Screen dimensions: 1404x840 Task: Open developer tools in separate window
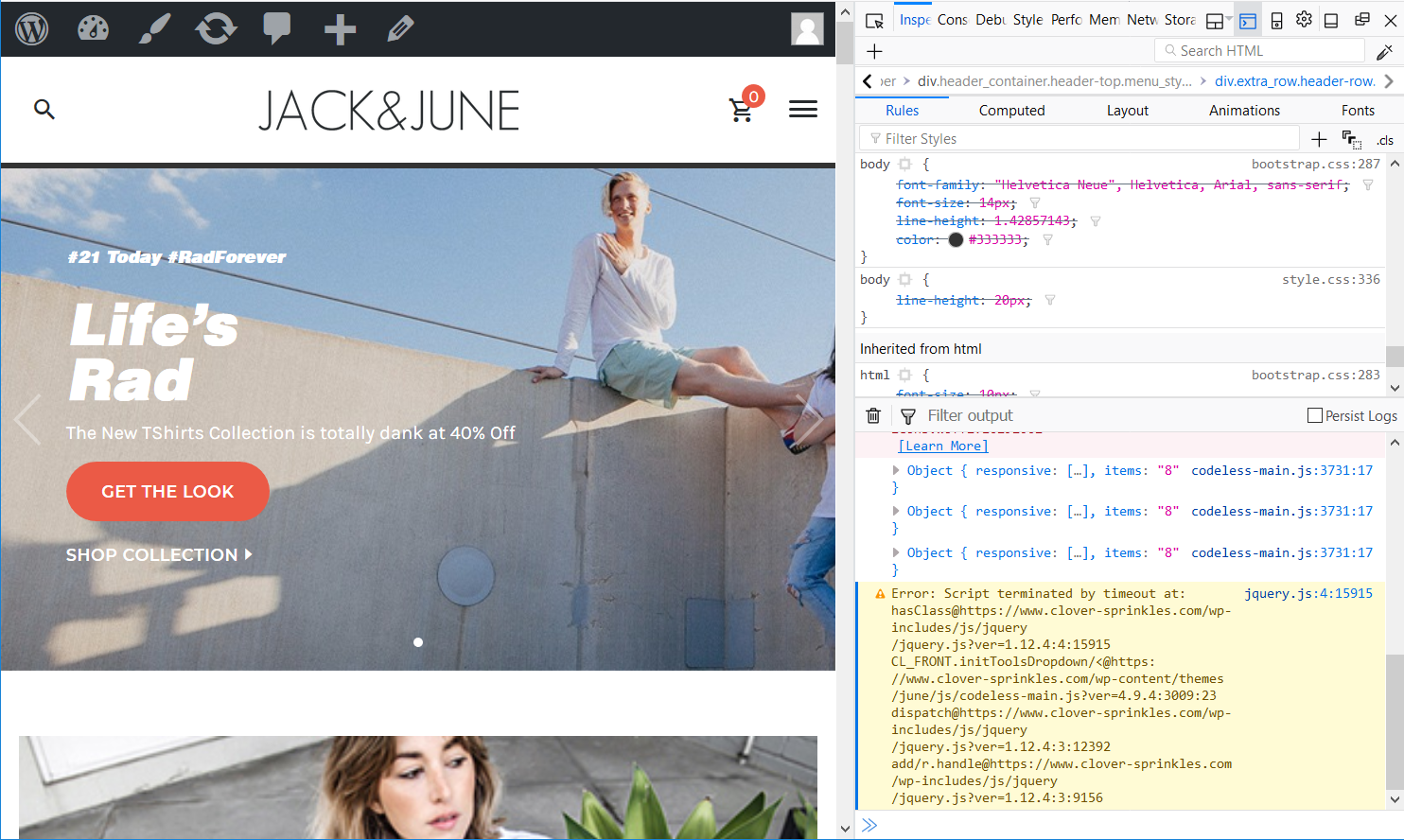click(1362, 20)
